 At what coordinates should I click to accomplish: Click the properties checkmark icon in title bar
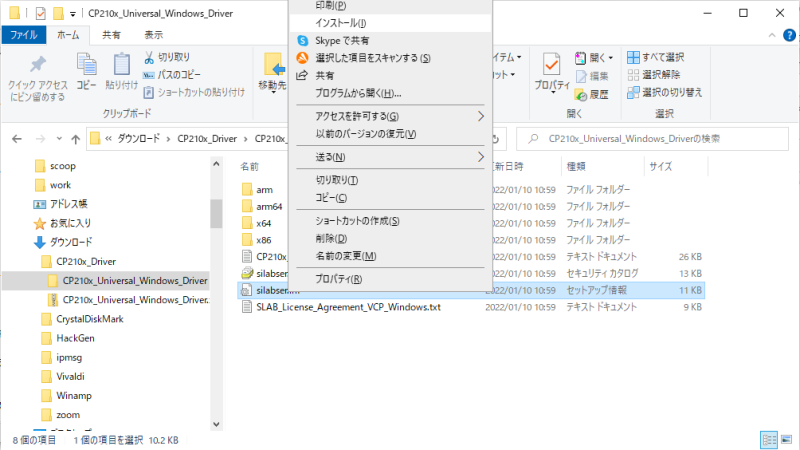(x=41, y=13)
